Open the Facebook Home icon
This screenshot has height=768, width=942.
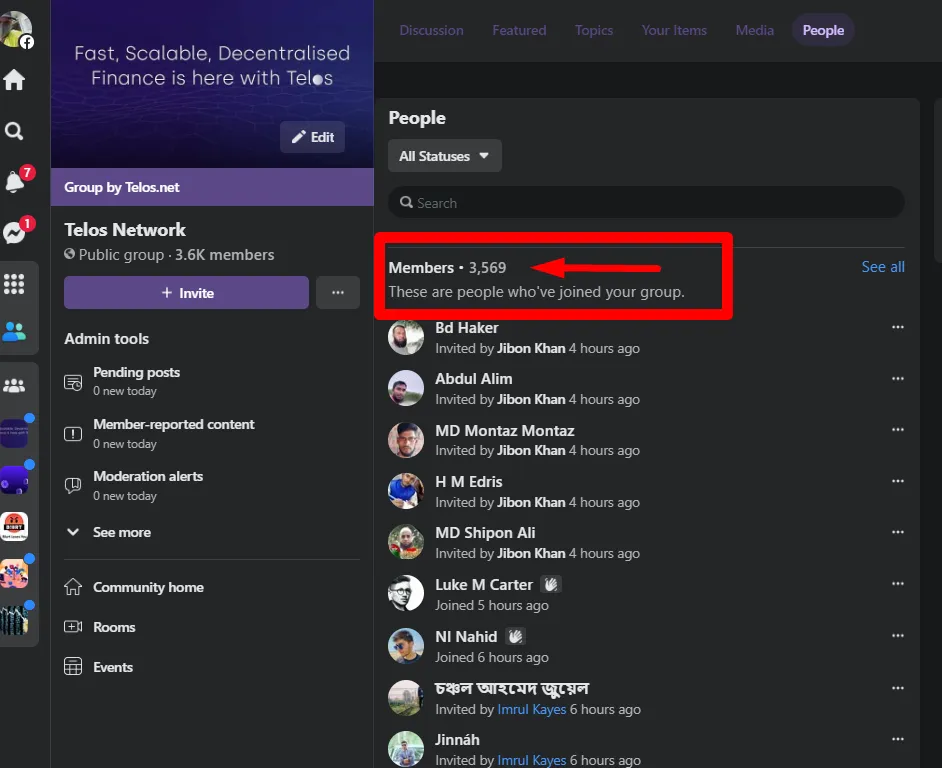pyautogui.click(x=14, y=79)
